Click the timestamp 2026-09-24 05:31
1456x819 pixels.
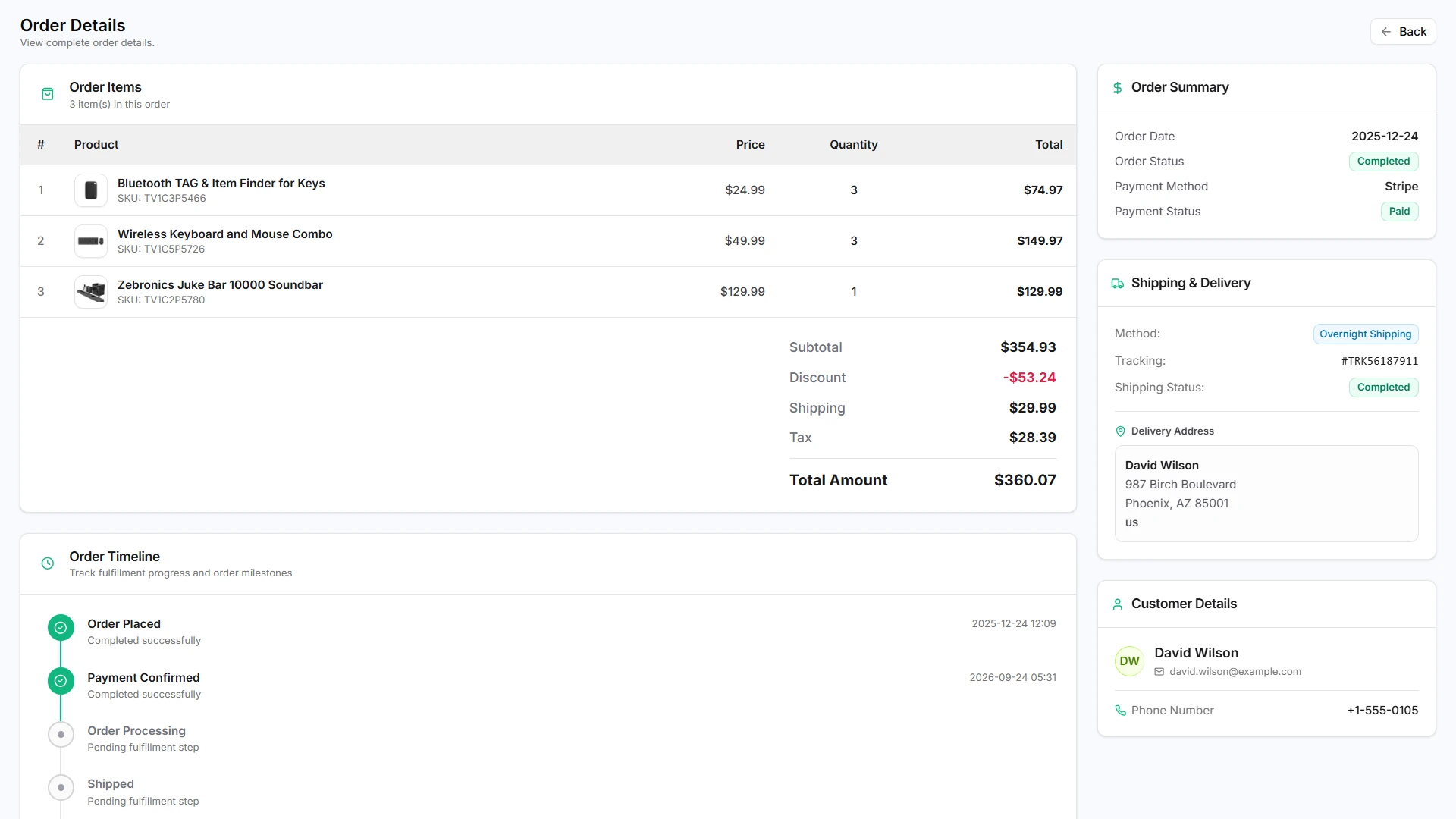tap(1012, 678)
